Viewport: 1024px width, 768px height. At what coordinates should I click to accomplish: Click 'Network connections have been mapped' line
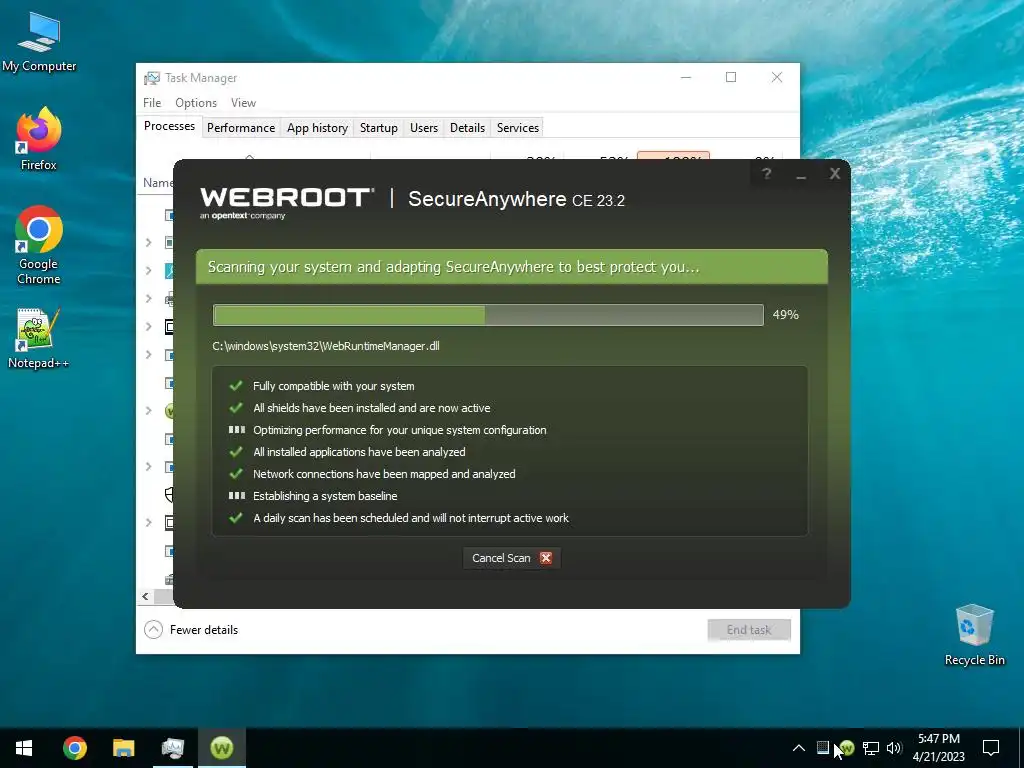(x=384, y=474)
